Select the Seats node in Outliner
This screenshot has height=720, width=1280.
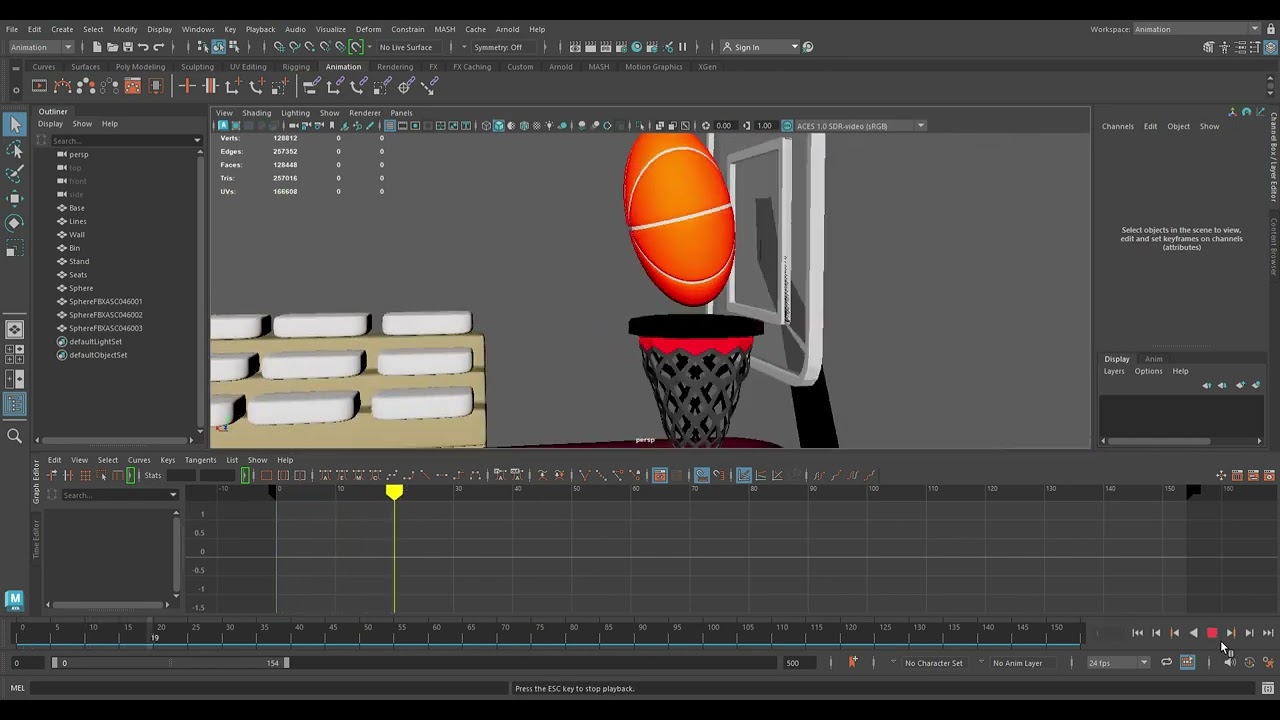tap(78, 275)
